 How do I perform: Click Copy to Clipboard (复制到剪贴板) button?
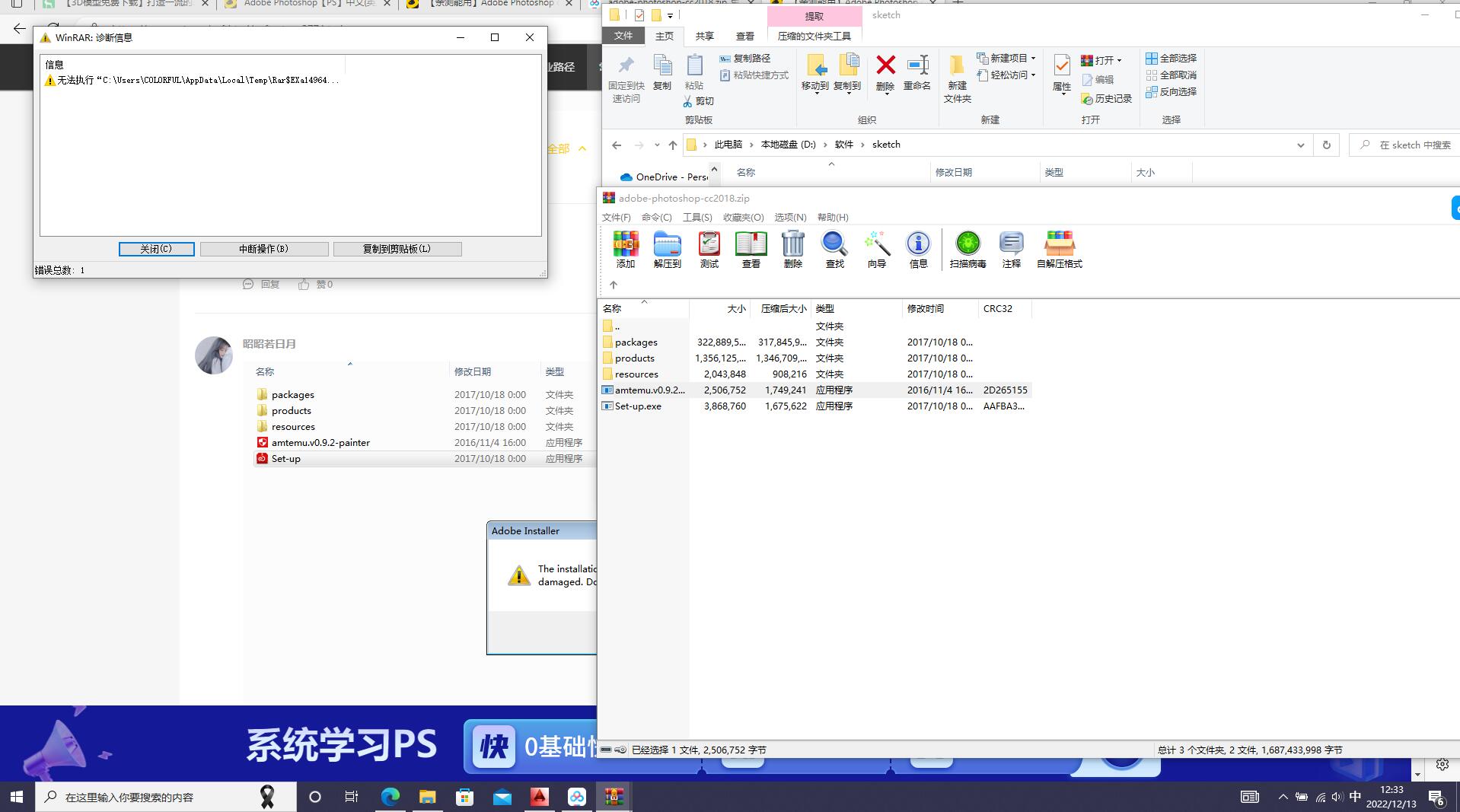397,249
